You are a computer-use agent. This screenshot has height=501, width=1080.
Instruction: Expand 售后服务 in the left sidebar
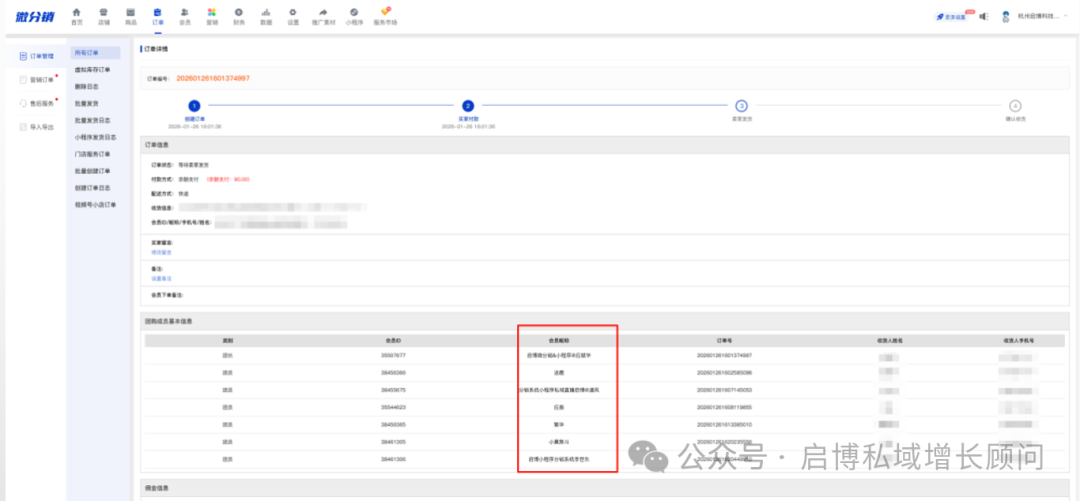pos(41,103)
